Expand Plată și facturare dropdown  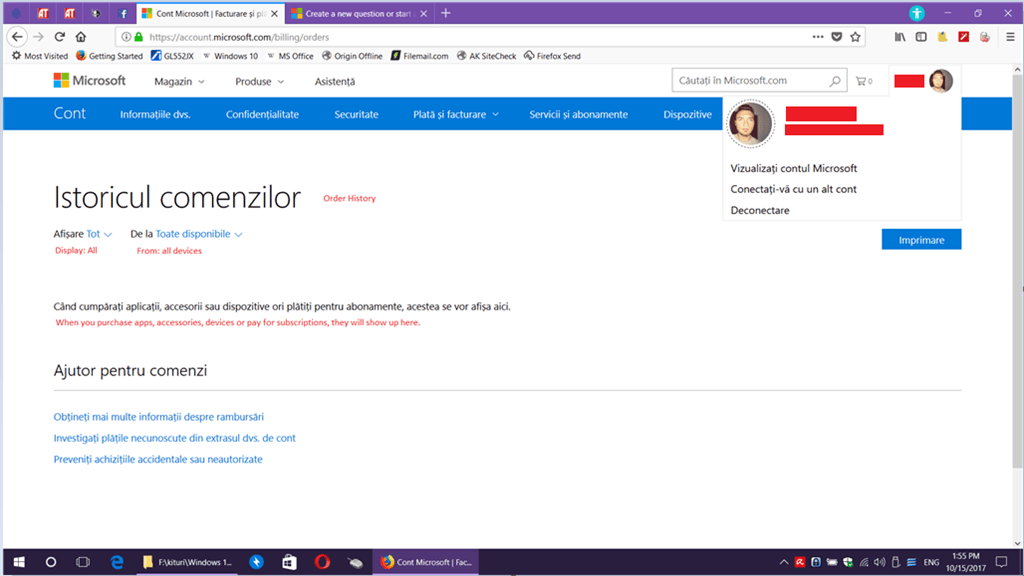pos(456,114)
